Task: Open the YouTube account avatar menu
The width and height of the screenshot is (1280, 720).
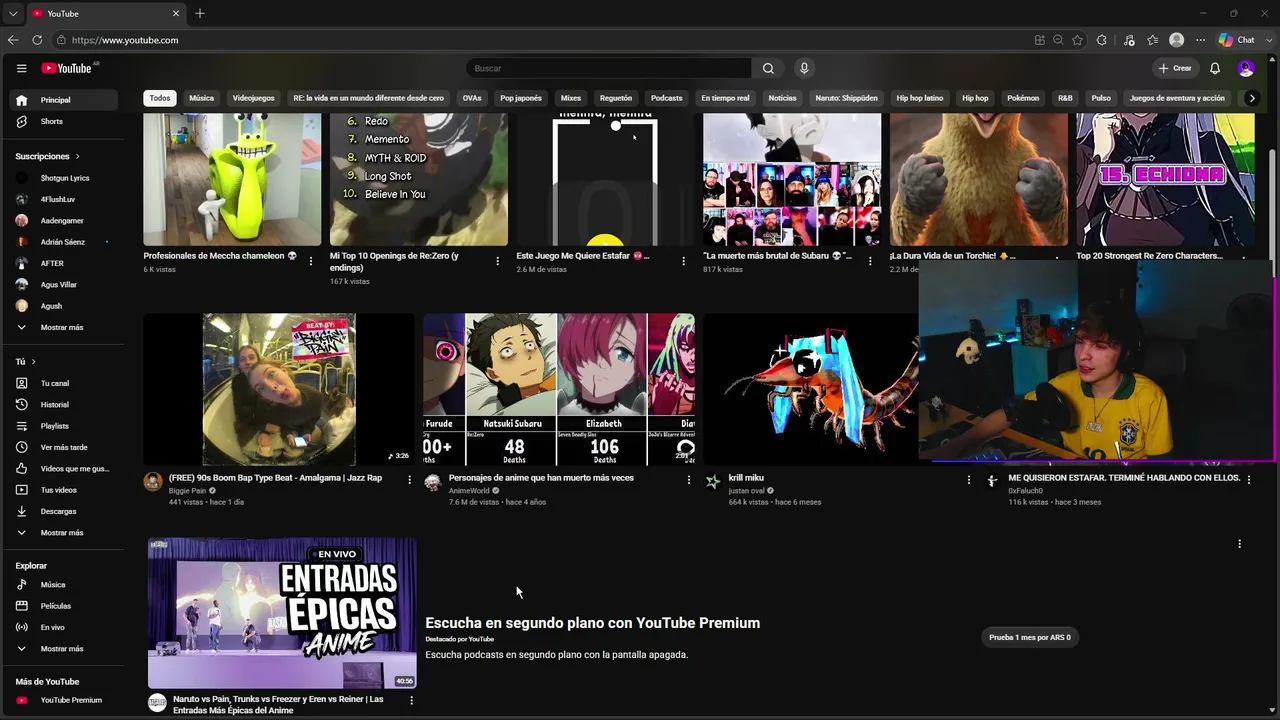Action: [1246, 68]
